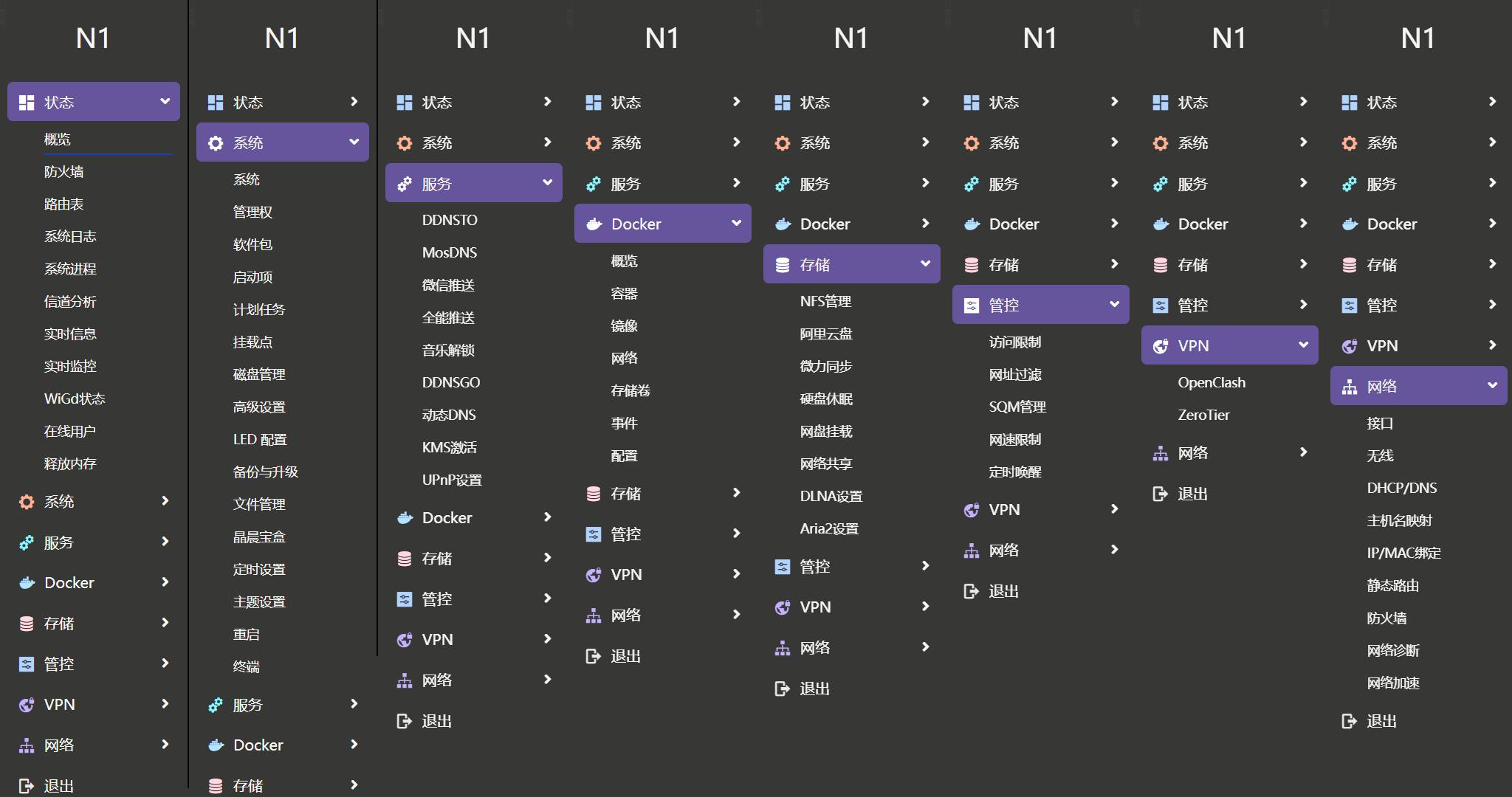Click 网络 icon in the 服务-expanded panel

pos(405,680)
